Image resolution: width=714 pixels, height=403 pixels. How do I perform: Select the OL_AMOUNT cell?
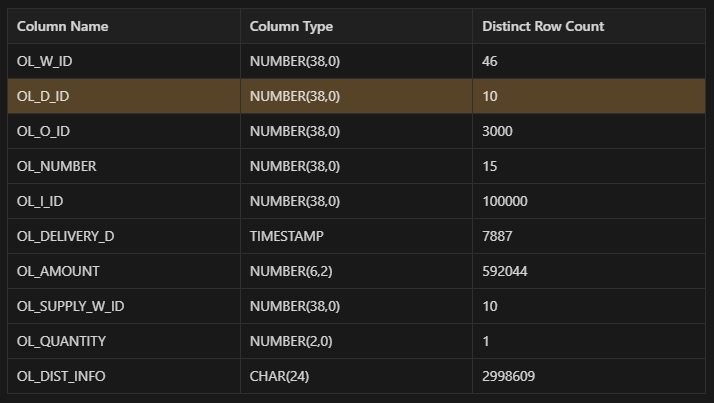(x=124, y=271)
